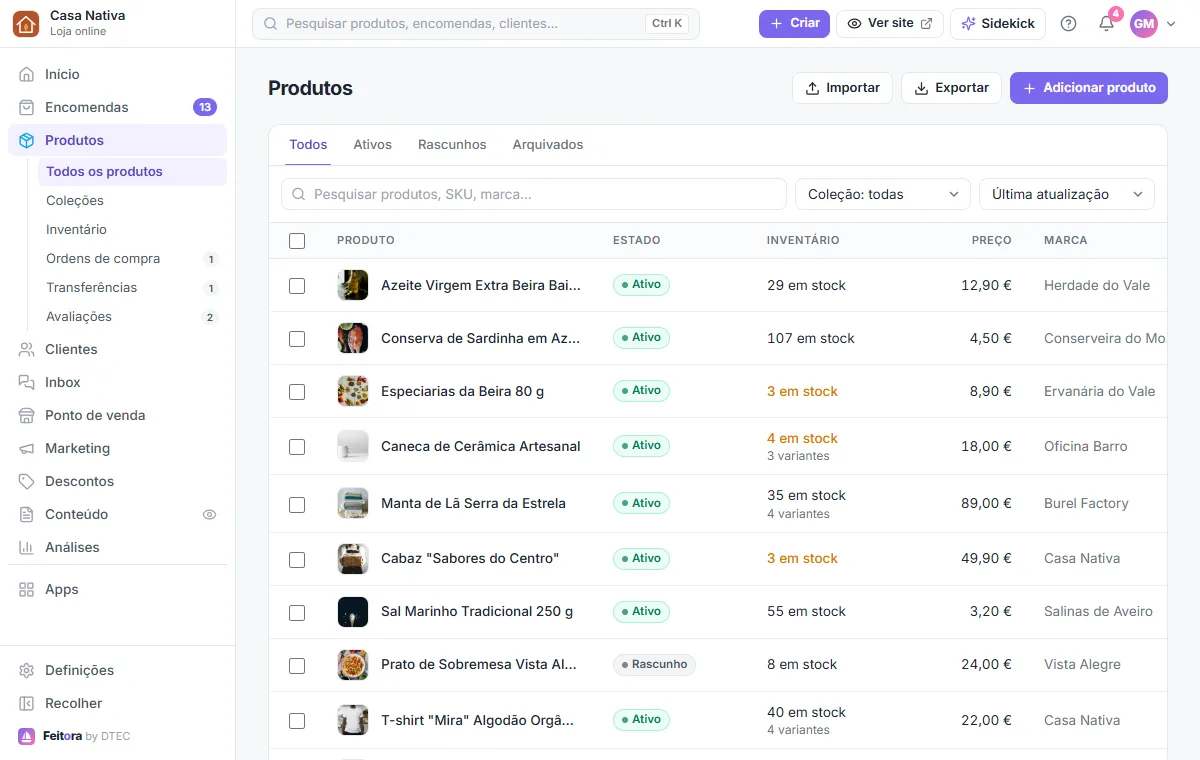Click the Apps grid icon
Image resolution: width=1200 pixels, height=760 pixels.
click(x=27, y=589)
